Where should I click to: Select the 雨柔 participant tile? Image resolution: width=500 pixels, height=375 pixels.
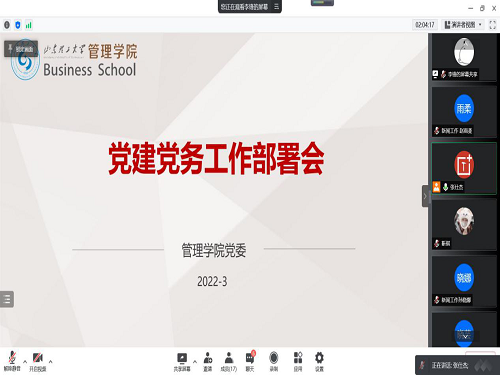tap(464, 112)
